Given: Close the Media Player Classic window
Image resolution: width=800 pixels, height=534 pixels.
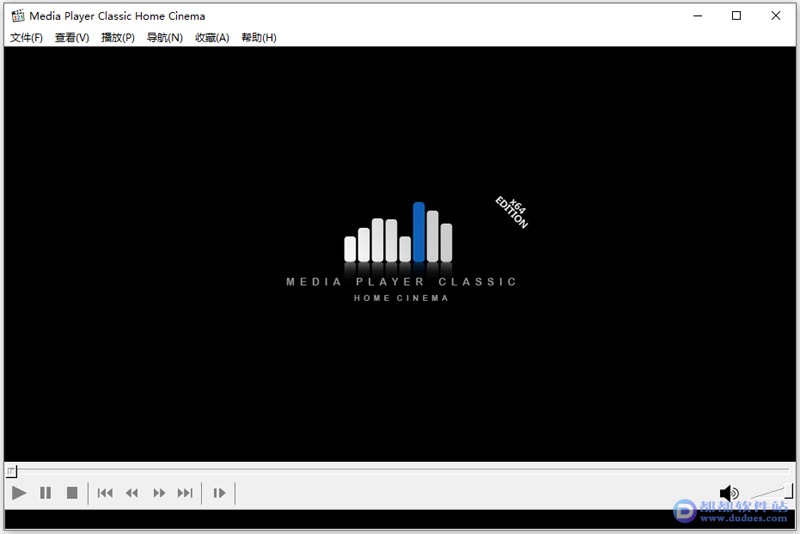Looking at the screenshot, I should coord(776,16).
